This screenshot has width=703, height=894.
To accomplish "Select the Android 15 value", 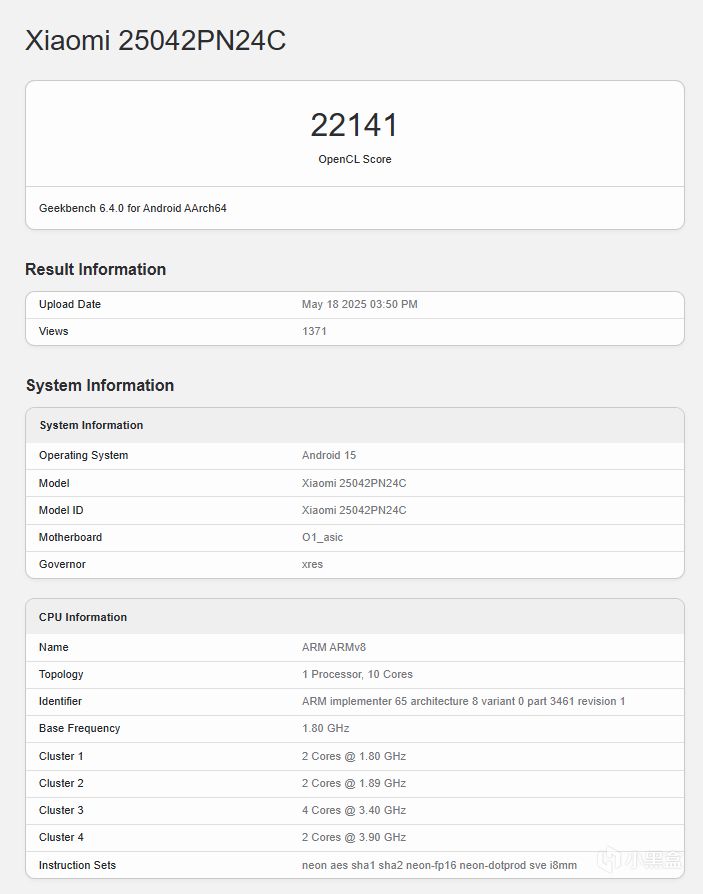I will [329, 456].
